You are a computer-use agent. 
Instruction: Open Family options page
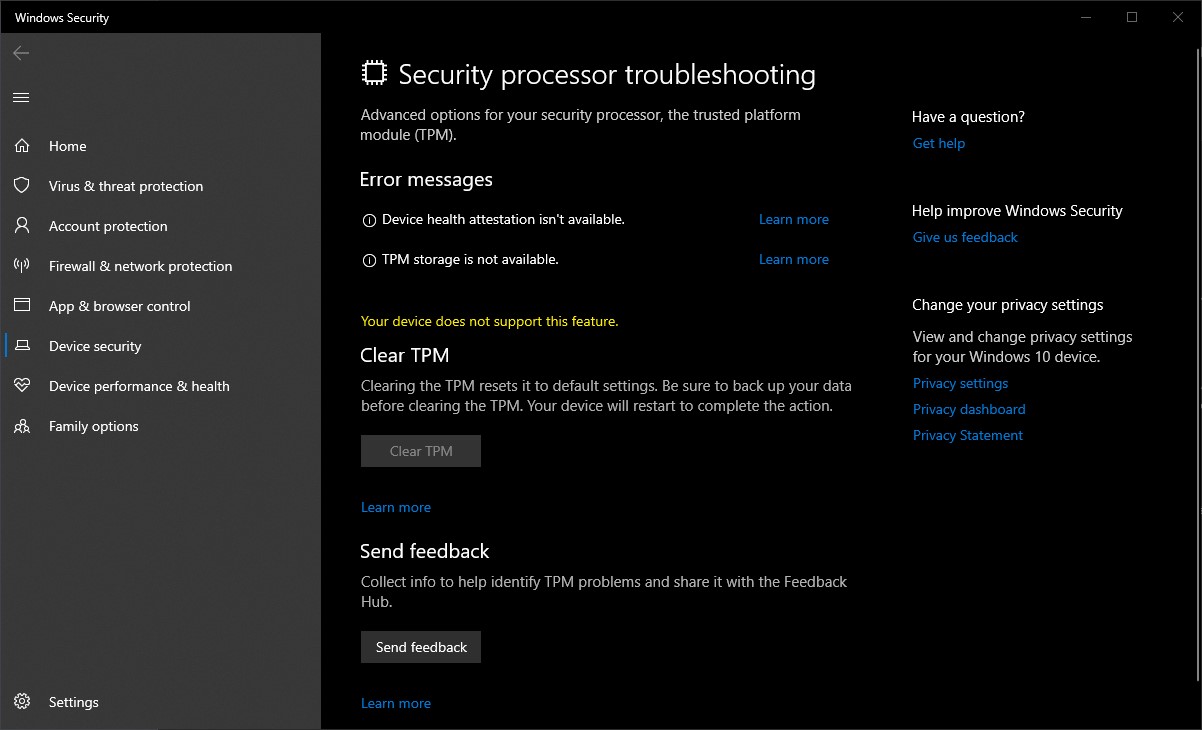click(x=160, y=426)
